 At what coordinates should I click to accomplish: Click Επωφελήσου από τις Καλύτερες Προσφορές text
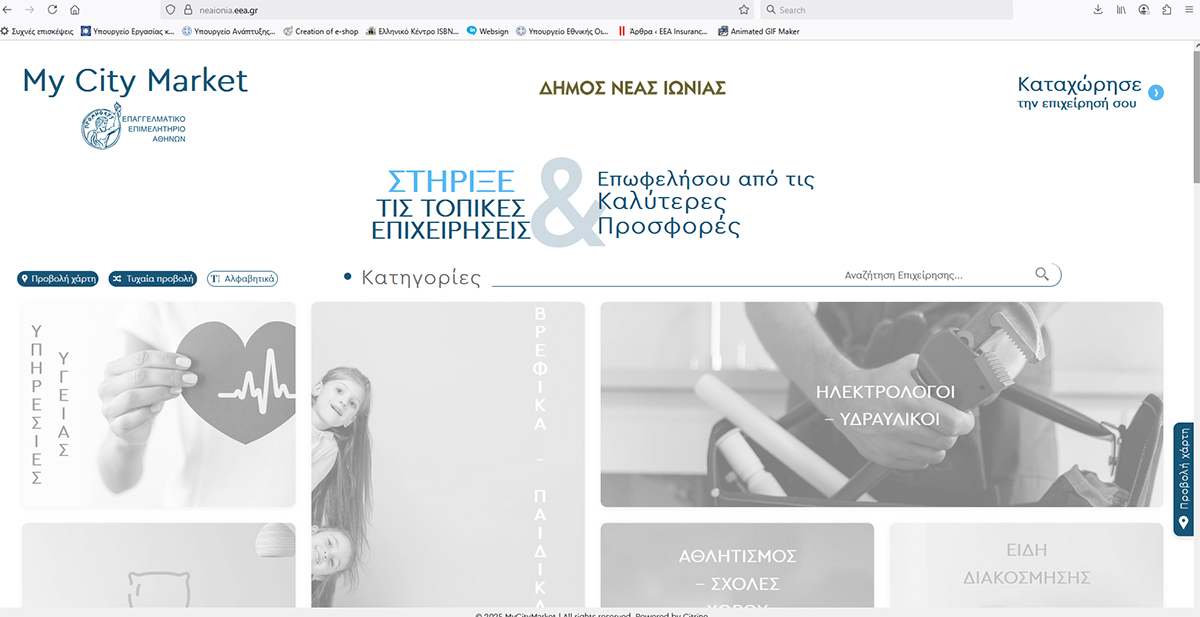(705, 203)
